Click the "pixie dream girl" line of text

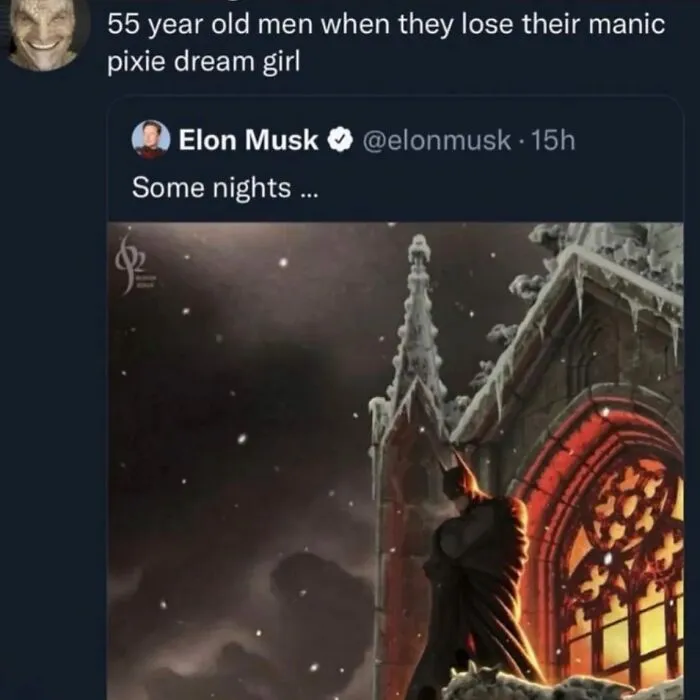click(204, 62)
